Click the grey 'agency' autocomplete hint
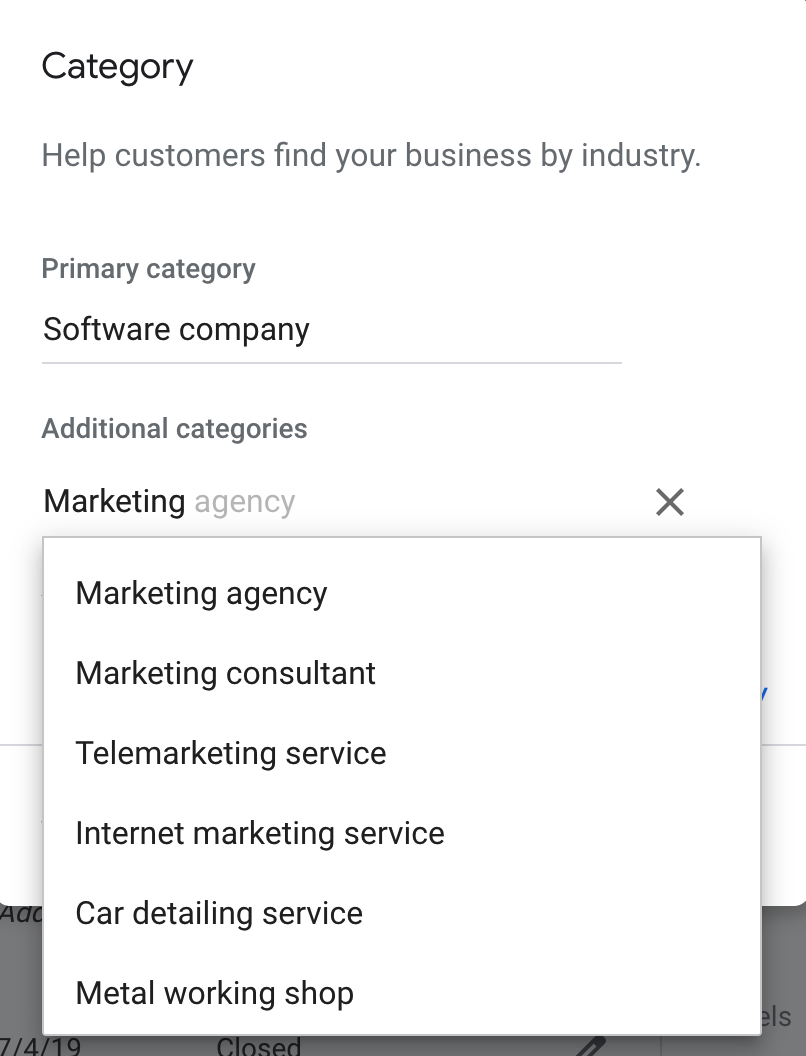The height and width of the screenshot is (1056, 806). coord(245,501)
